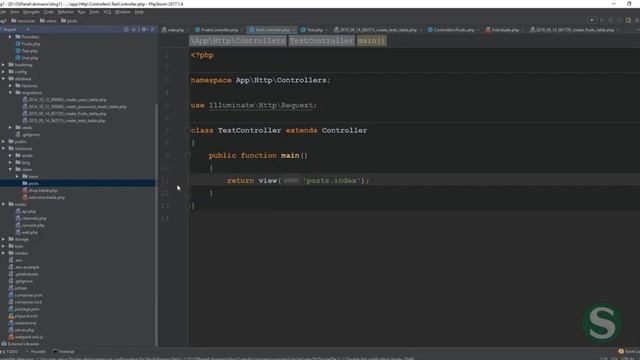
Task: Expand the assets folder
Action: pyautogui.click(x=10, y=155)
